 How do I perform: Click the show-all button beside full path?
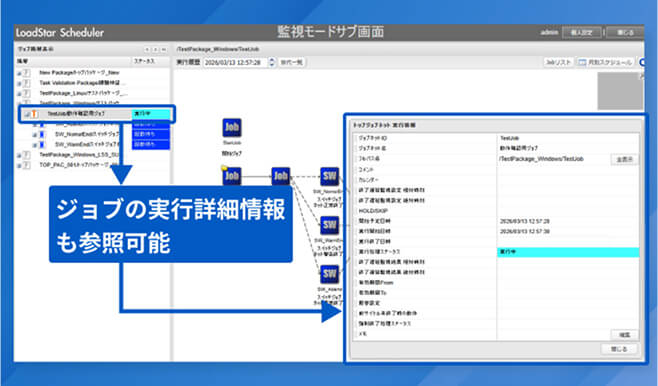point(624,159)
